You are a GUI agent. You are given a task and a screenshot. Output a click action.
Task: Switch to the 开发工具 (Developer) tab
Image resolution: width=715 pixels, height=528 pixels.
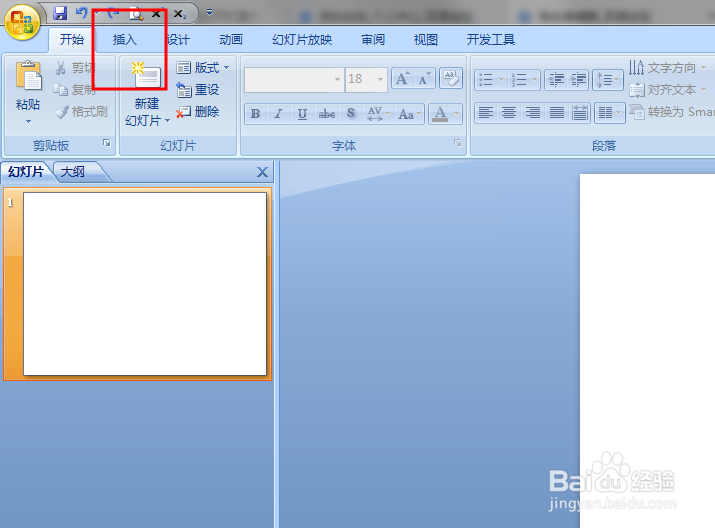click(491, 40)
